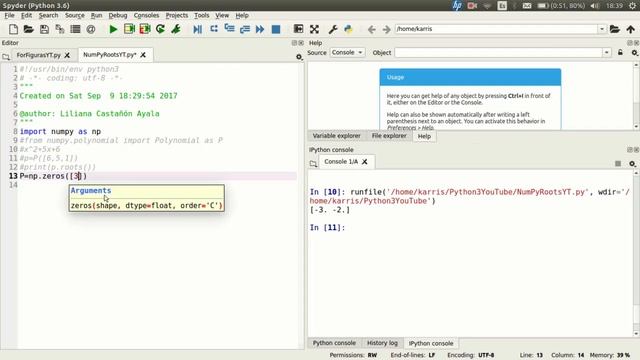Run current cell icon

[129, 29]
